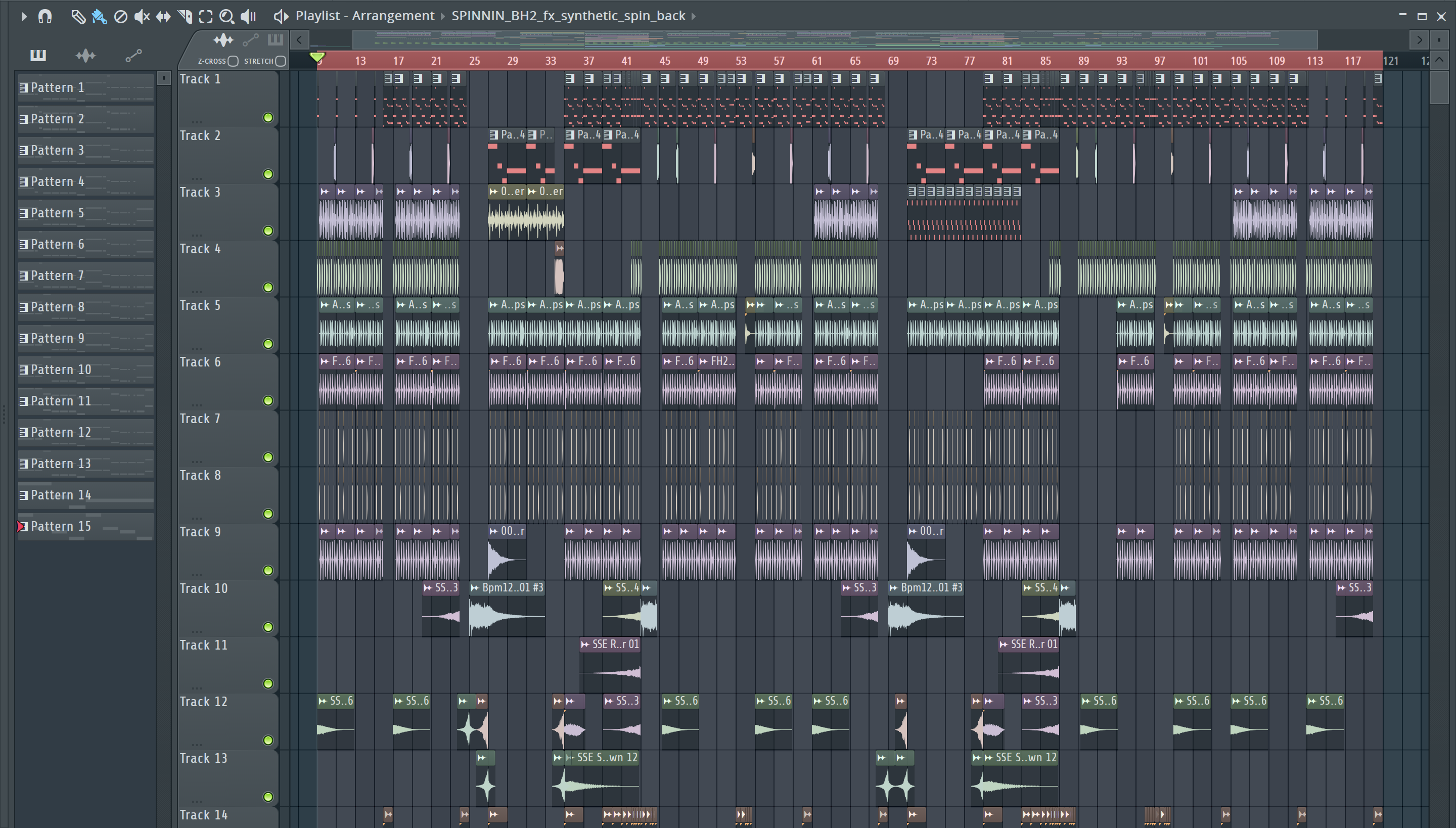Mute Track 2 with its green LED
Screen dimensions: 1456x828
pos(268,174)
